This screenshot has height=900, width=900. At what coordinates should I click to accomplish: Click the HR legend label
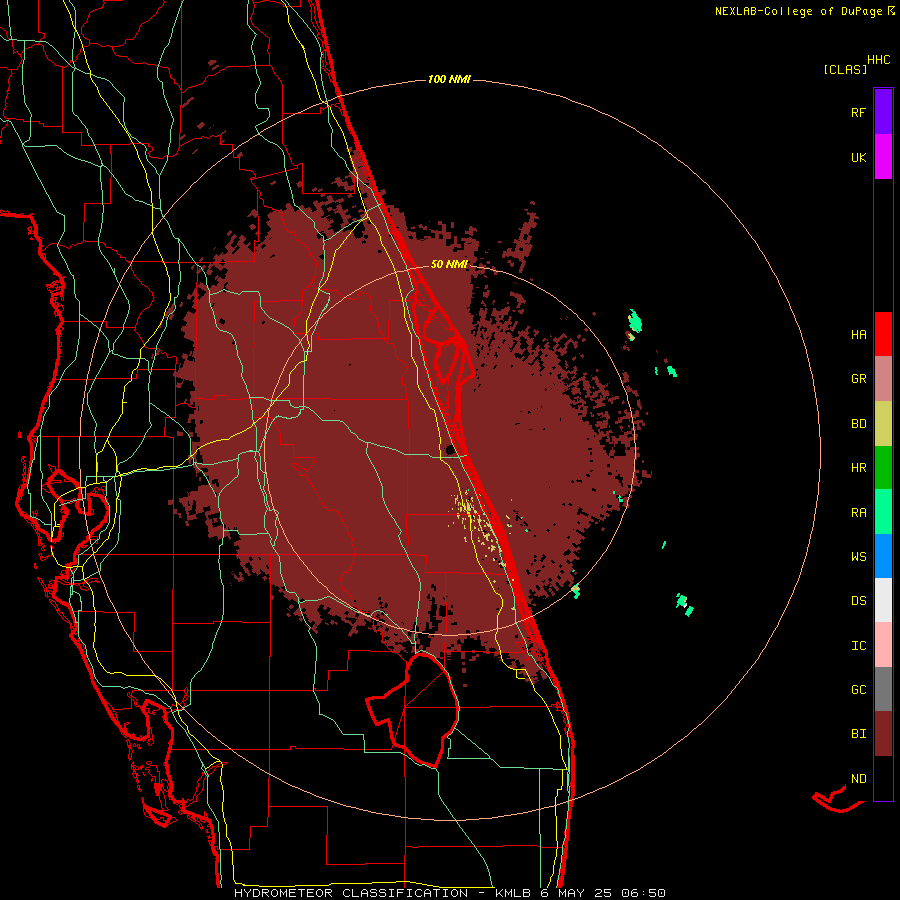coord(858,468)
